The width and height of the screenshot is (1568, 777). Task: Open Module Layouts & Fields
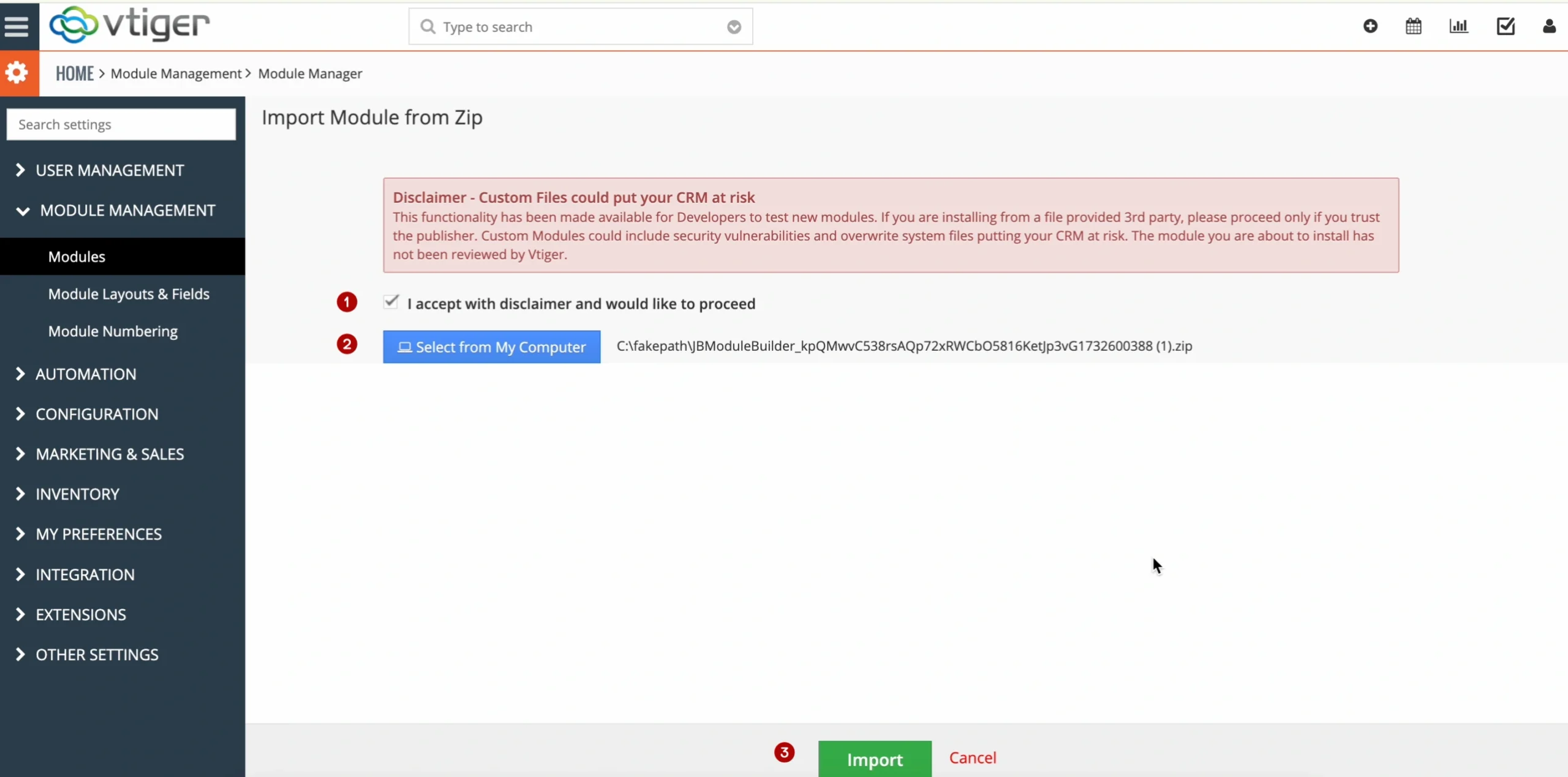(129, 294)
